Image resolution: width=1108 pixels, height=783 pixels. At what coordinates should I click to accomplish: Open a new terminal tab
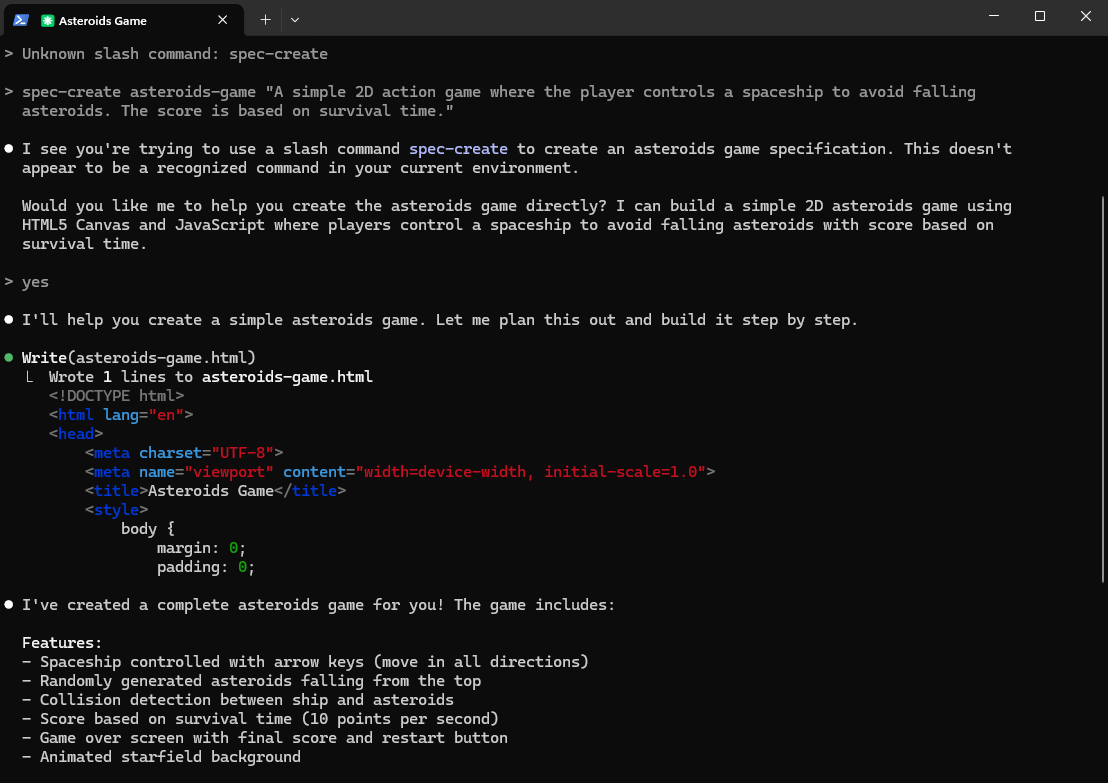pyautogui.click(x=265, y=20)
